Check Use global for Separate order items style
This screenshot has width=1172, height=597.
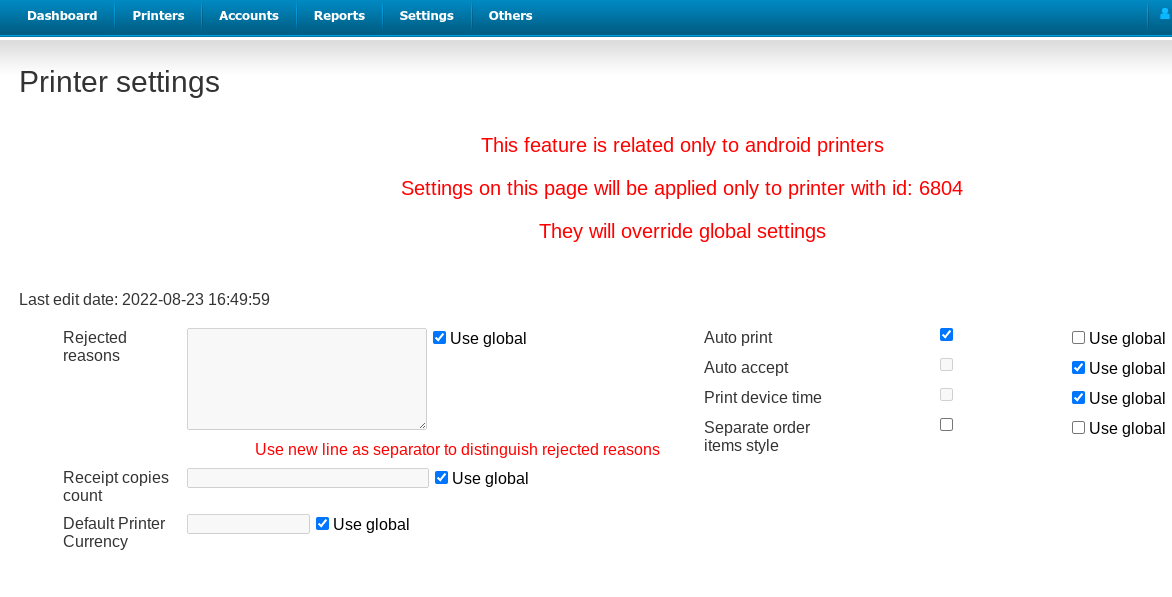[1078, 428]
